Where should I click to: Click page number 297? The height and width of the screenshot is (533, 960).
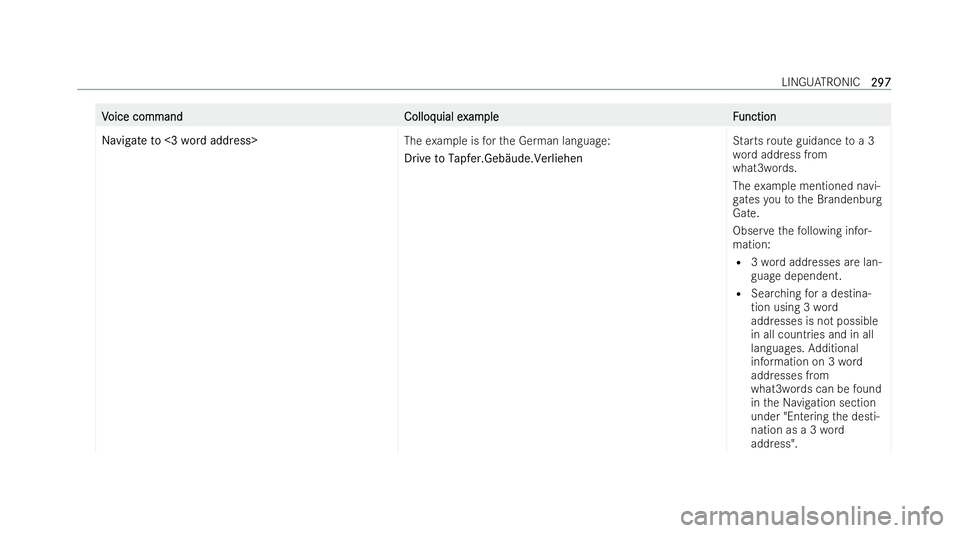point(880,82)
